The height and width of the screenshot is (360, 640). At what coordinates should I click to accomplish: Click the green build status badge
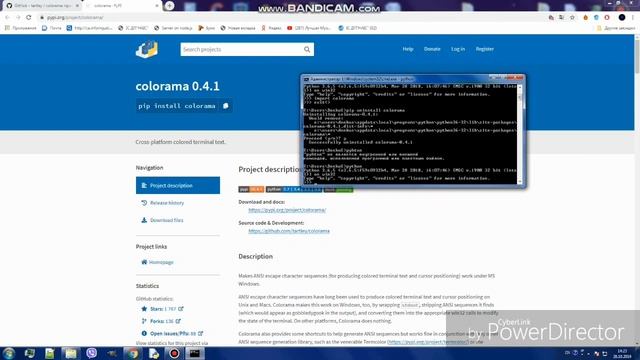pyautogui.click(x=338, y=189)
